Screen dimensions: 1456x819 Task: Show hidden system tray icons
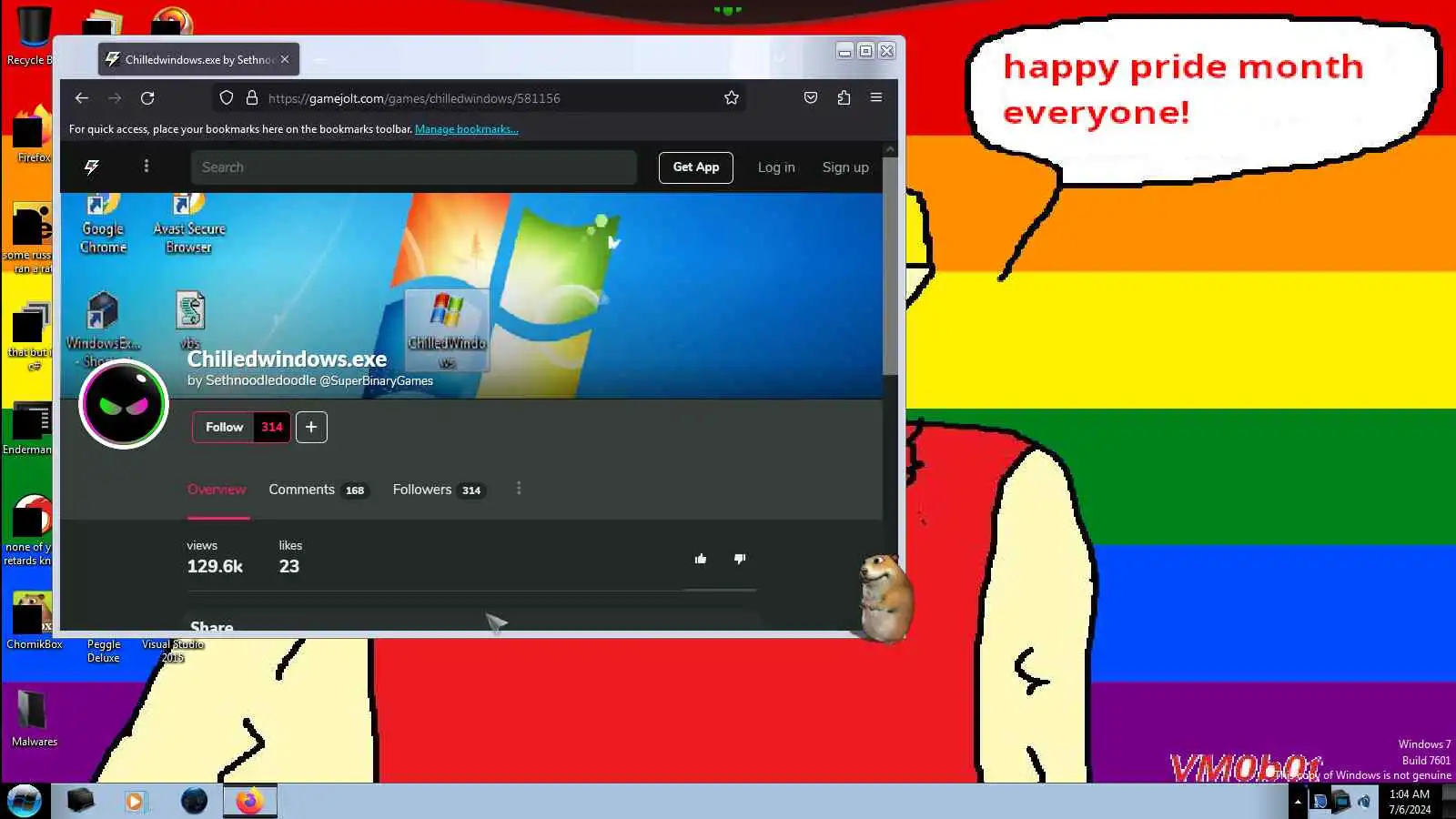1298,802
